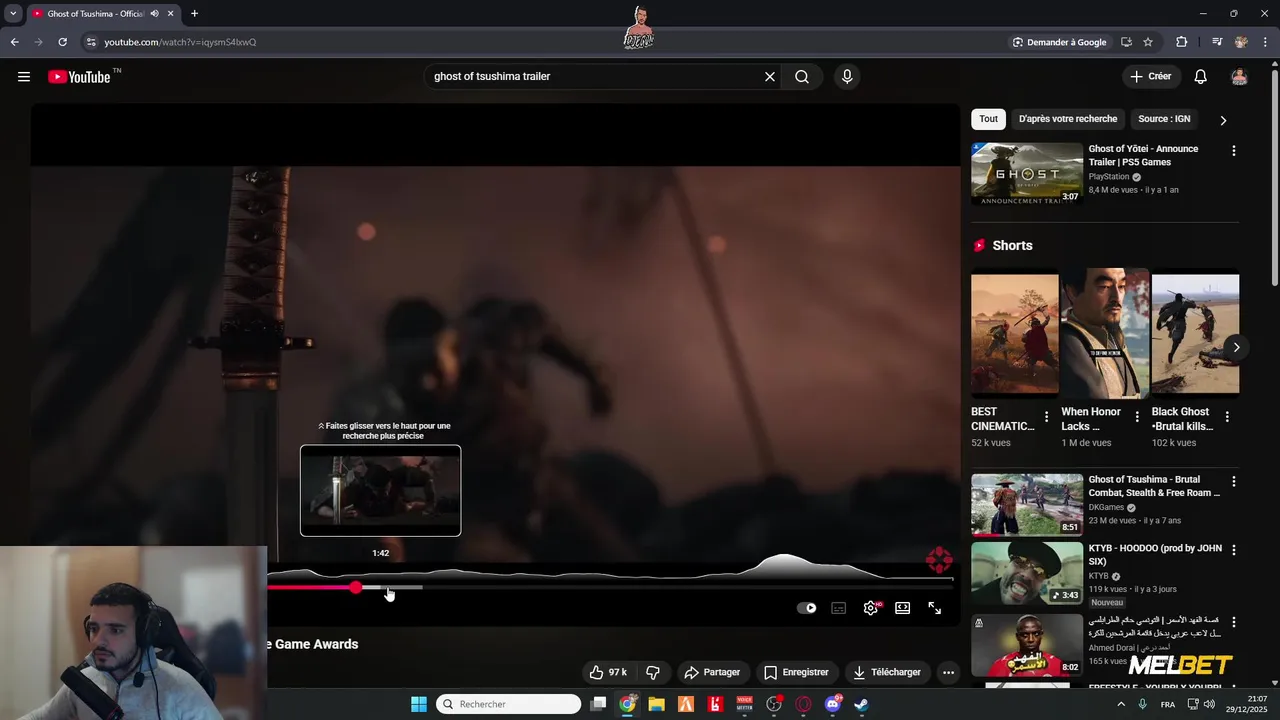The image size is (1280, 720).
Task: Select the Tout filter chip
Action: tap(988, 119)
